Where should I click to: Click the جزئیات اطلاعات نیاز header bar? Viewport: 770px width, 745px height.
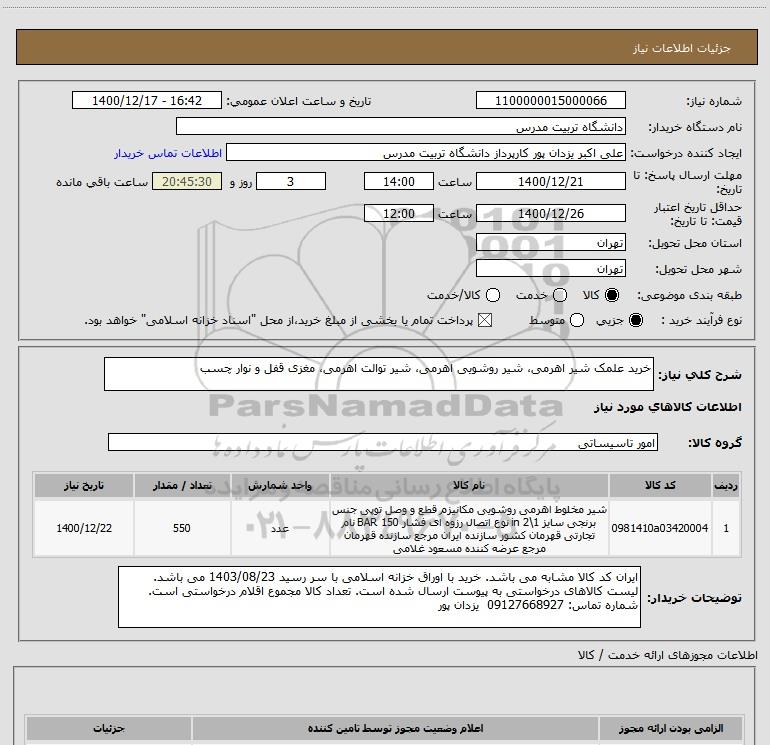tap(387, 47)
